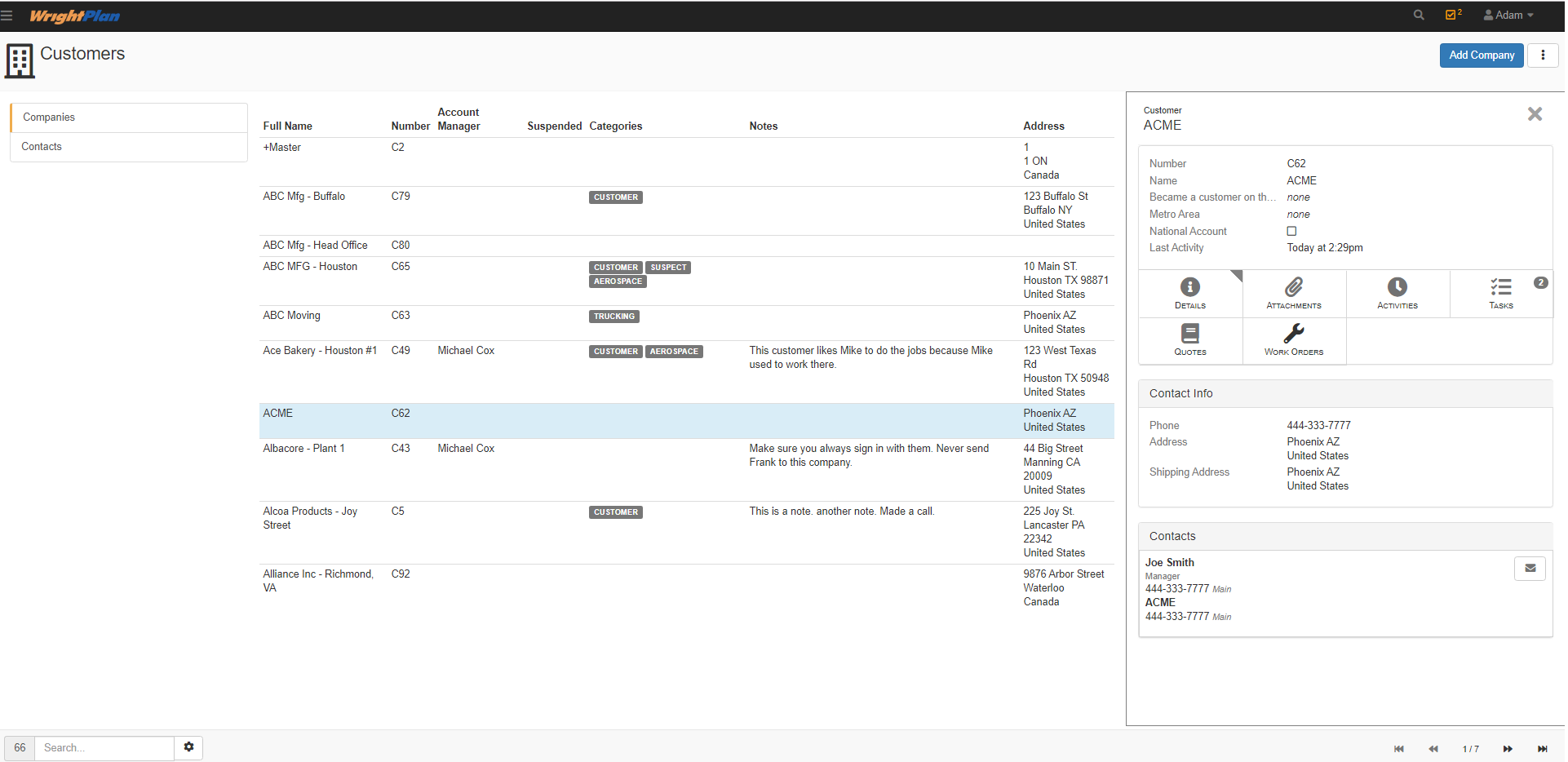Open the search magnifier in top bar
1568x762 pixels.
pos(1419,15)
